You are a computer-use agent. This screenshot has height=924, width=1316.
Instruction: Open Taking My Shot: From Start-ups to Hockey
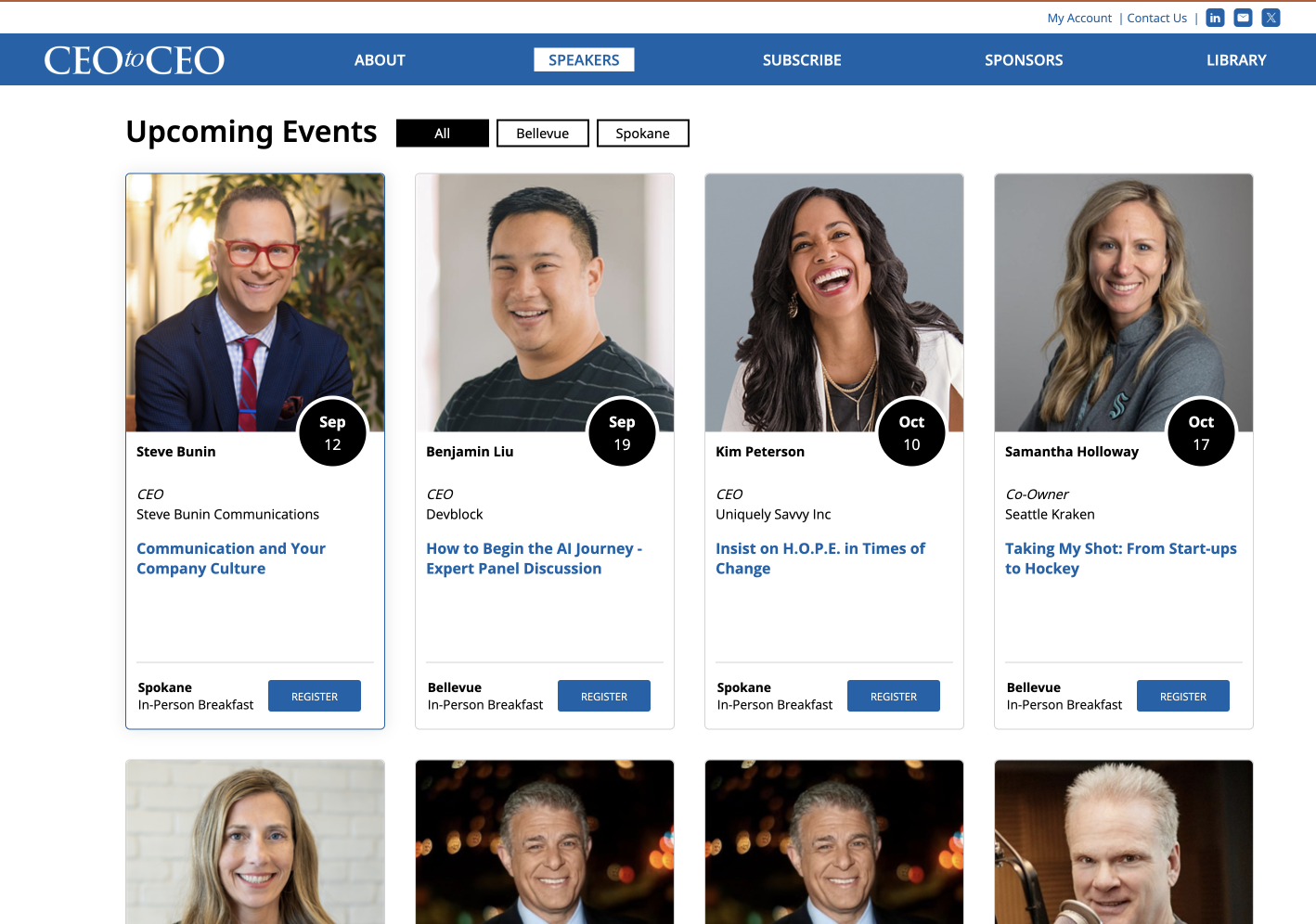(1121, 558)
